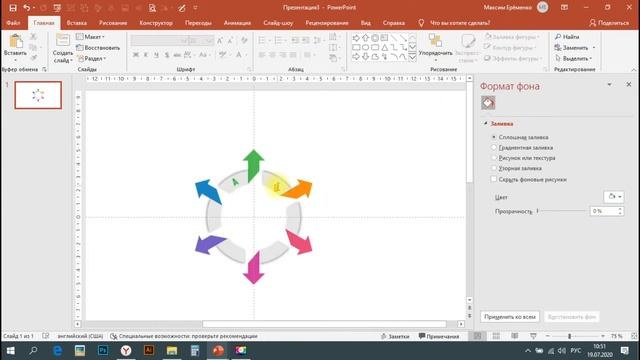This screenshot has width=640, height=360.
Task: Toggle Hide background graphics (Скрыть фоновые рисунки) checkbox
Action: pos(494,179)
